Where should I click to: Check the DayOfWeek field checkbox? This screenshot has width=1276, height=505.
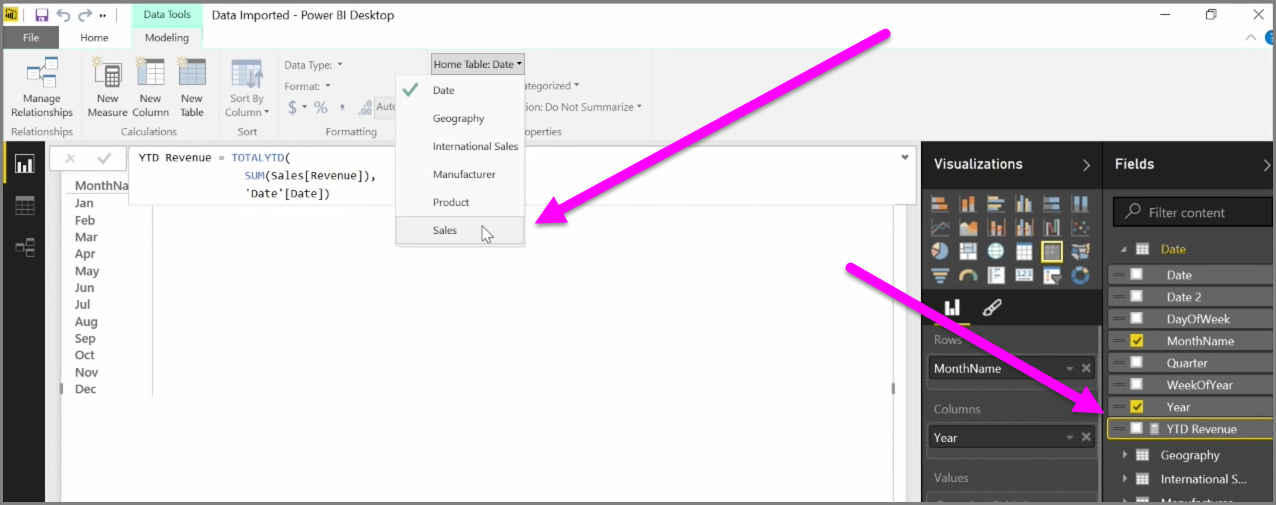(x=1136, y=319)
